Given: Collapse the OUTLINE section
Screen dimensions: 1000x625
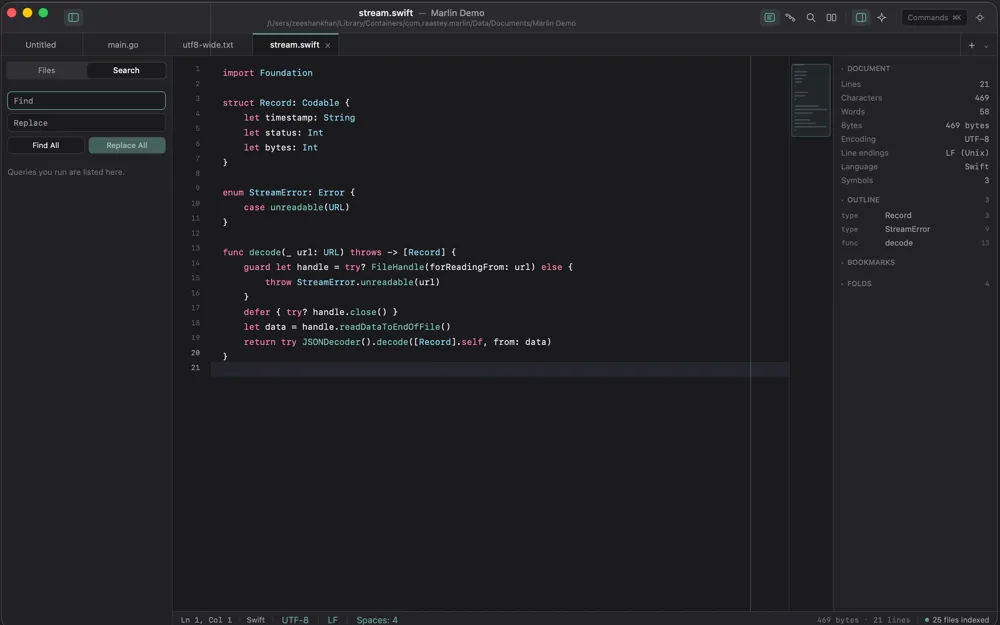Looking at the screenshot, I should [862, 200].
